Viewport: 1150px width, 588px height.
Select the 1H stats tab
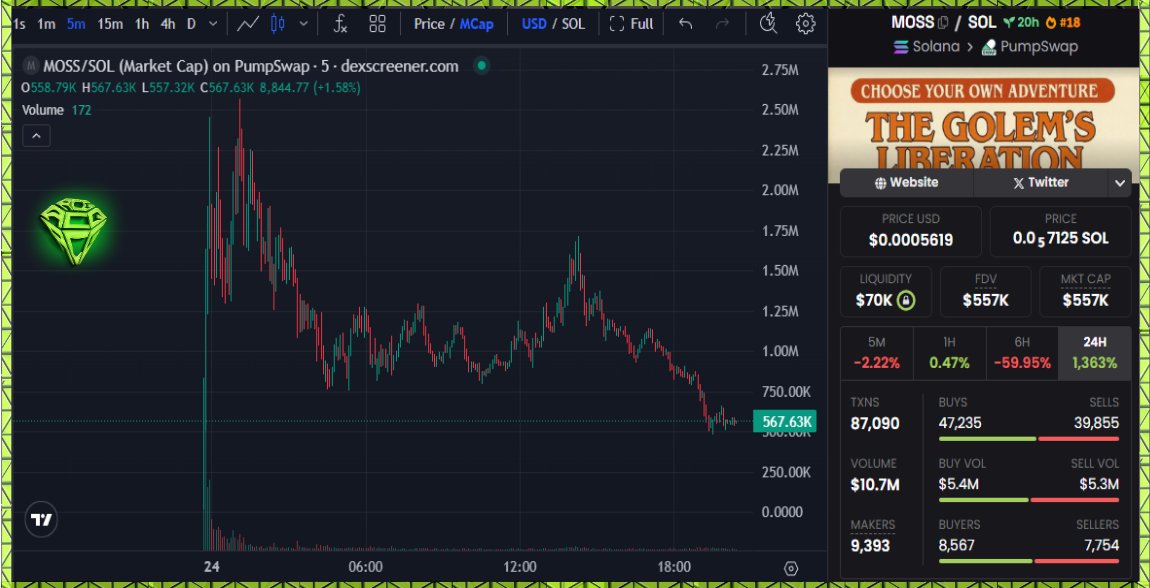tap(949, 353)
